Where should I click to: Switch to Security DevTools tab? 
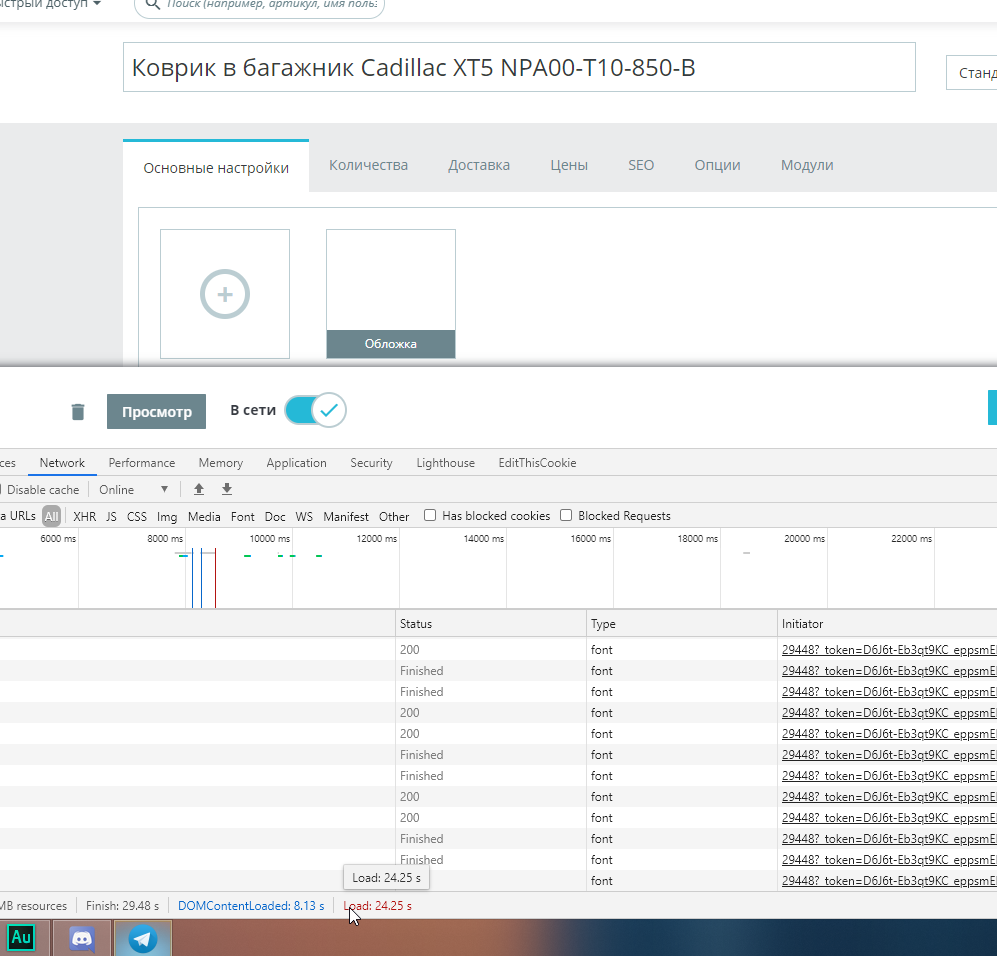[x=371, y=463]
